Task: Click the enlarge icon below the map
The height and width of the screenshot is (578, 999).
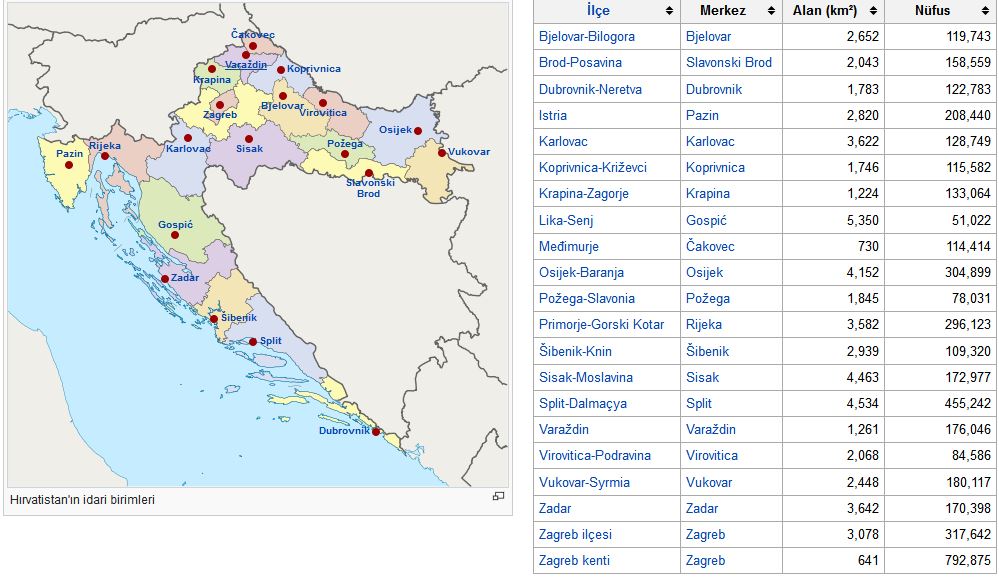Action: pyautogui.click(x=497, y=497)
